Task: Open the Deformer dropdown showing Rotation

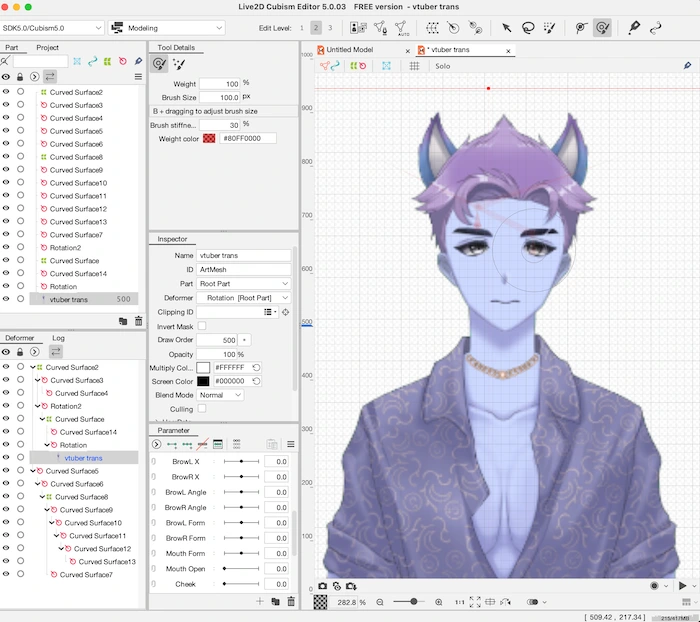Action: [x=243, y=298]
